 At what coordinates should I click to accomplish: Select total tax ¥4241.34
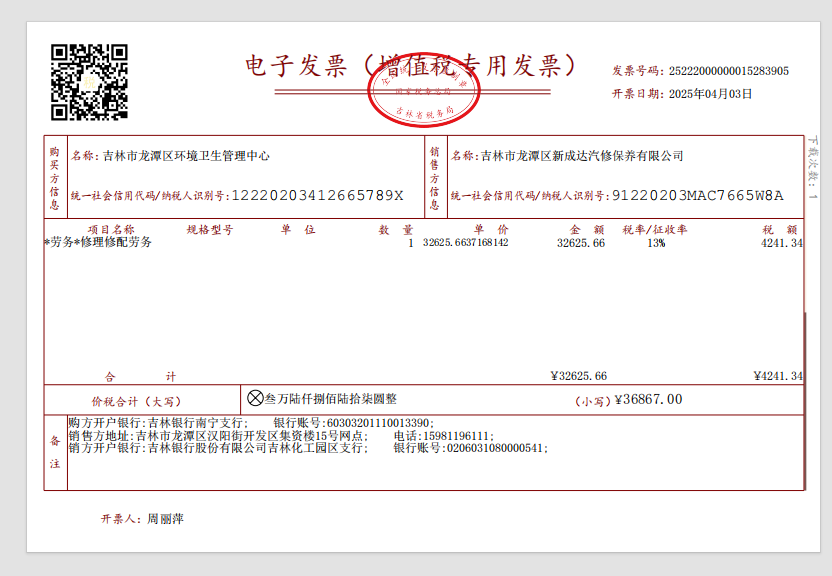tap(778, 376)
